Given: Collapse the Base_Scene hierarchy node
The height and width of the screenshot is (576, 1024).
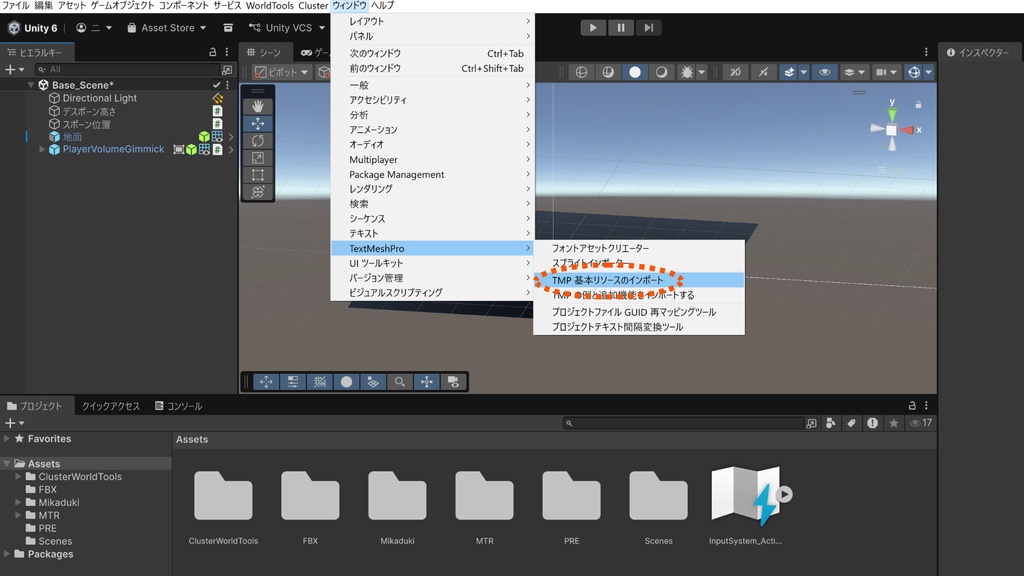Looking at the screenshot, I should [x=31, y=85].
